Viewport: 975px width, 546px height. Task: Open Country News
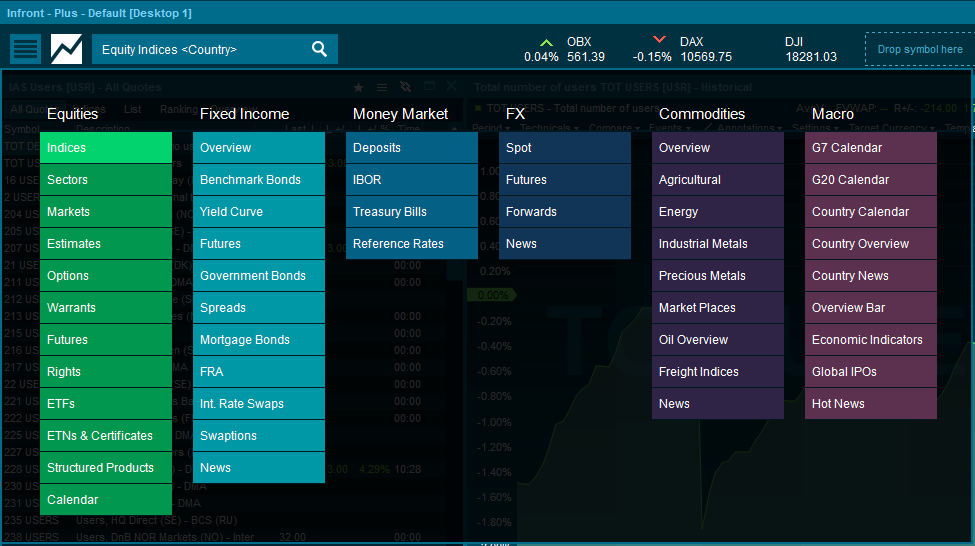pyautogui.click(x=871, y=275)
